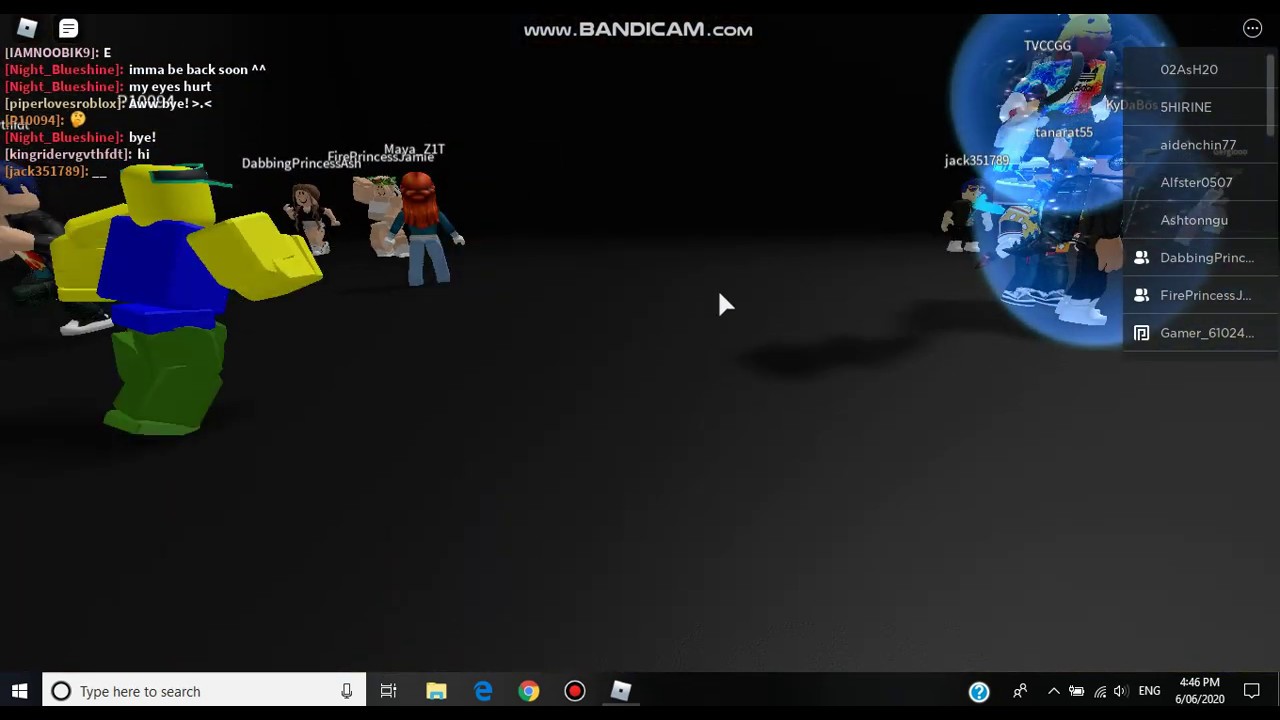Select player Alfster0507 in the player list

1199,182
